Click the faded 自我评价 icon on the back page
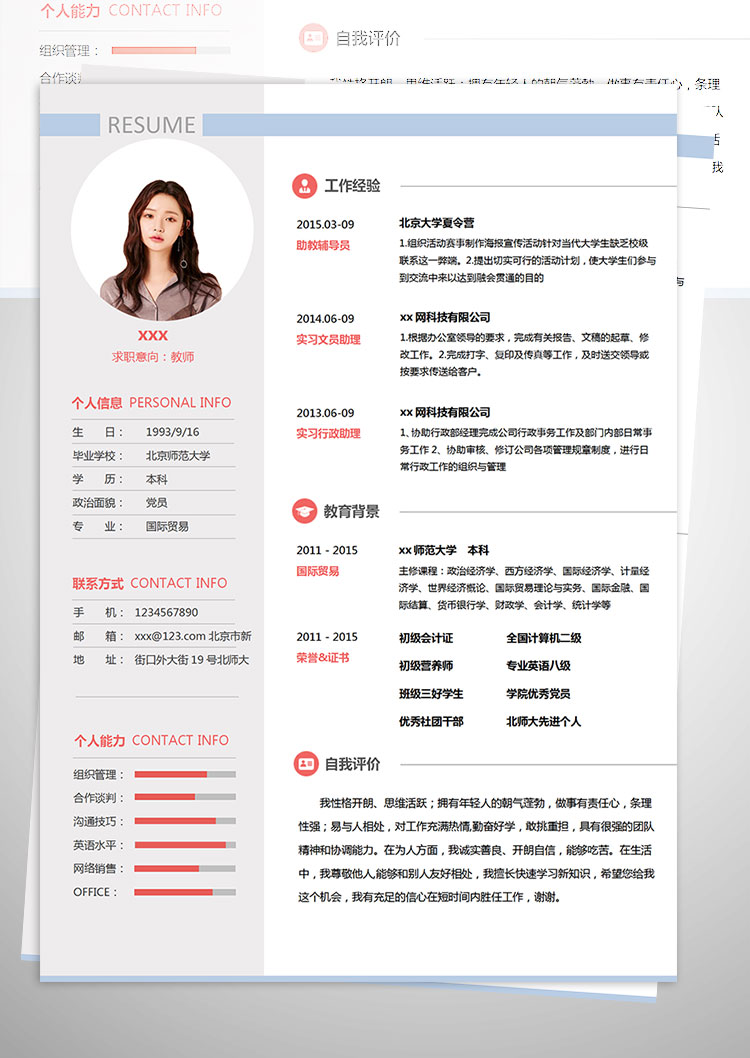The image size is (750, 1058). pyautogui.click(x=314, y=38)
